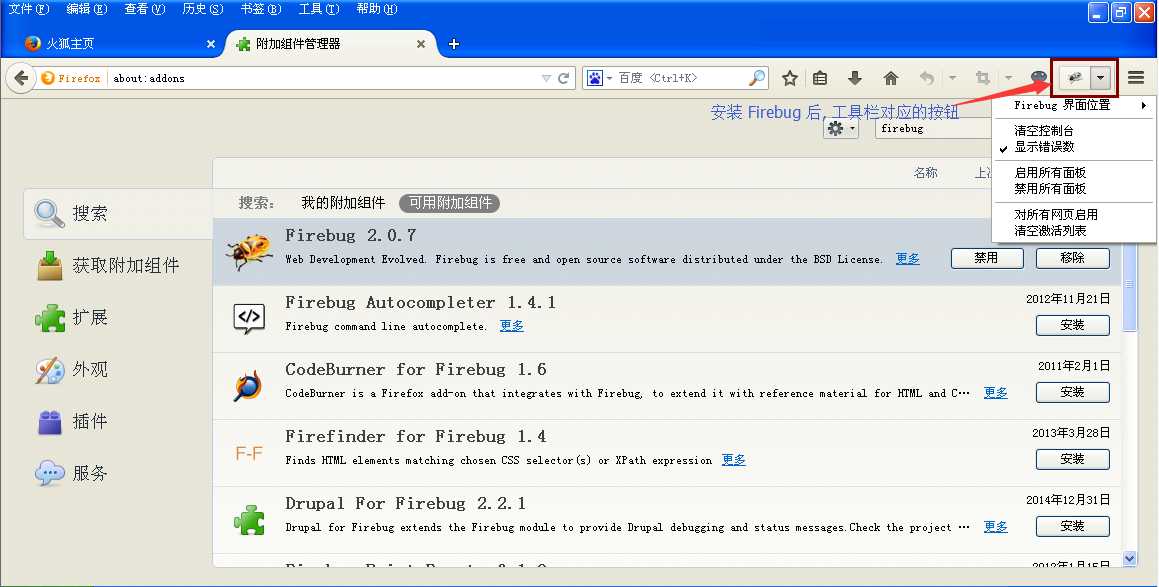
Task: Click 更多 link for Firefinder for Firebug
Action: (733, 459)
